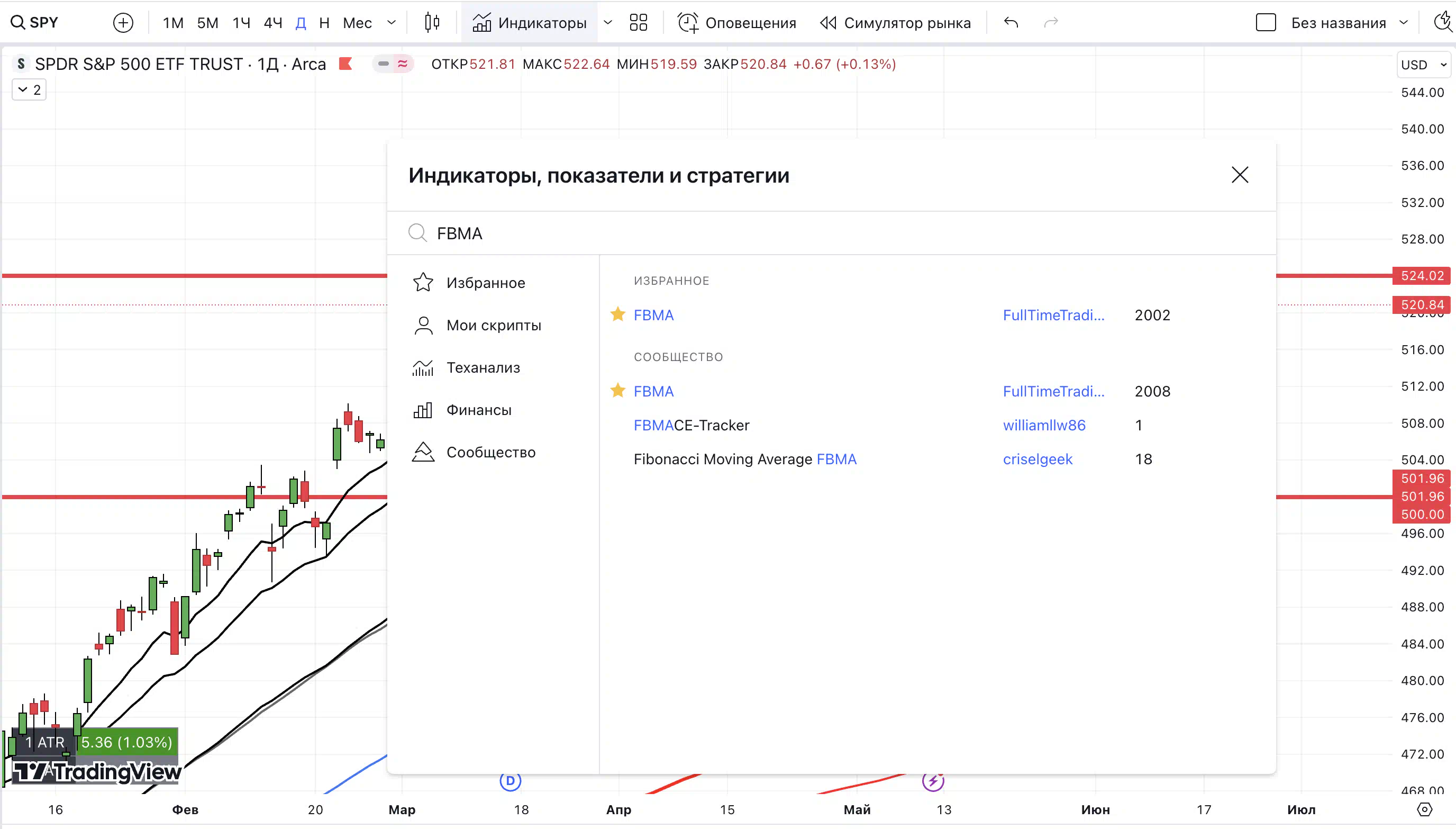The width and height of the screenshot is (1456, 829).
Task: Select the Мес monthly timeframe
Action: pyautogui.click(x=357, y=23)
